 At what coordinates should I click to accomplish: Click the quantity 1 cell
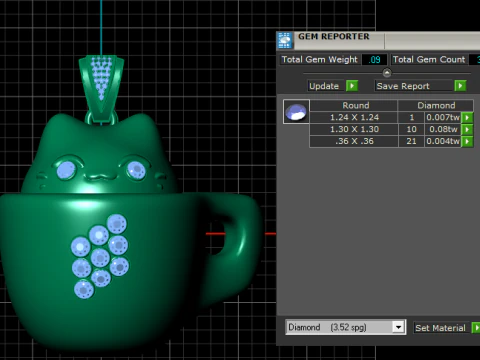click(411, 117)
